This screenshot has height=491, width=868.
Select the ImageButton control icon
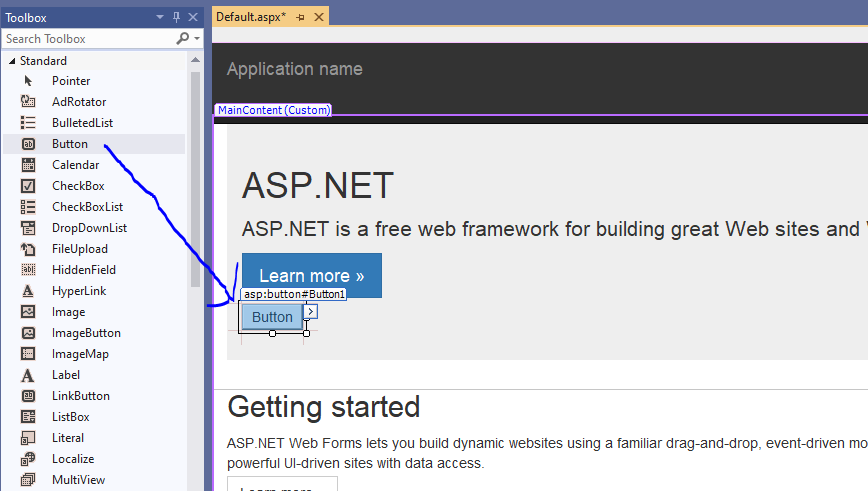(x=28, y=333)
